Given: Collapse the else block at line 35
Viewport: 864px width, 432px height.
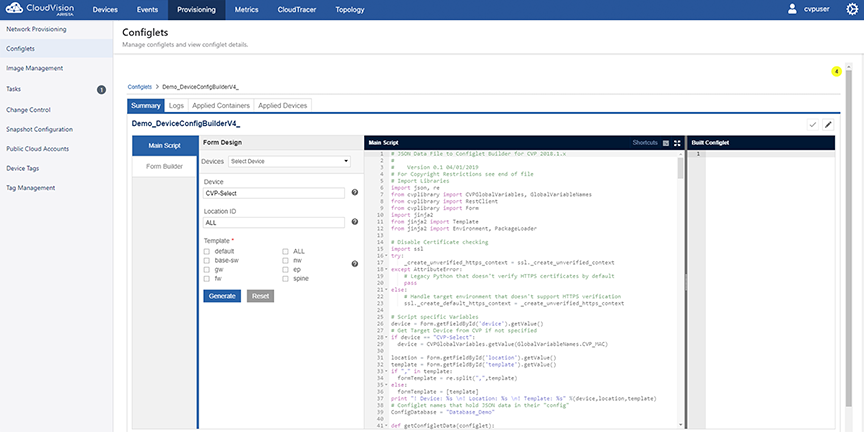Looking at the screenshot, I should (386, 385).
